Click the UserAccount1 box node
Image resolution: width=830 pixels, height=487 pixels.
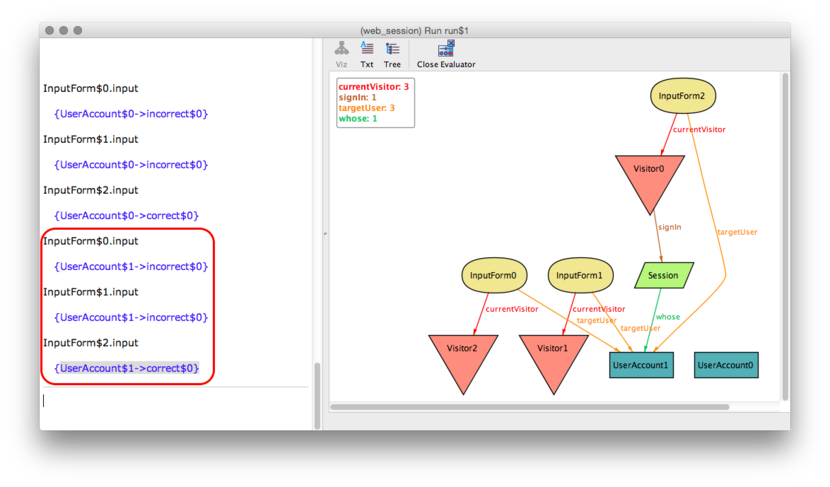(641, 365)
